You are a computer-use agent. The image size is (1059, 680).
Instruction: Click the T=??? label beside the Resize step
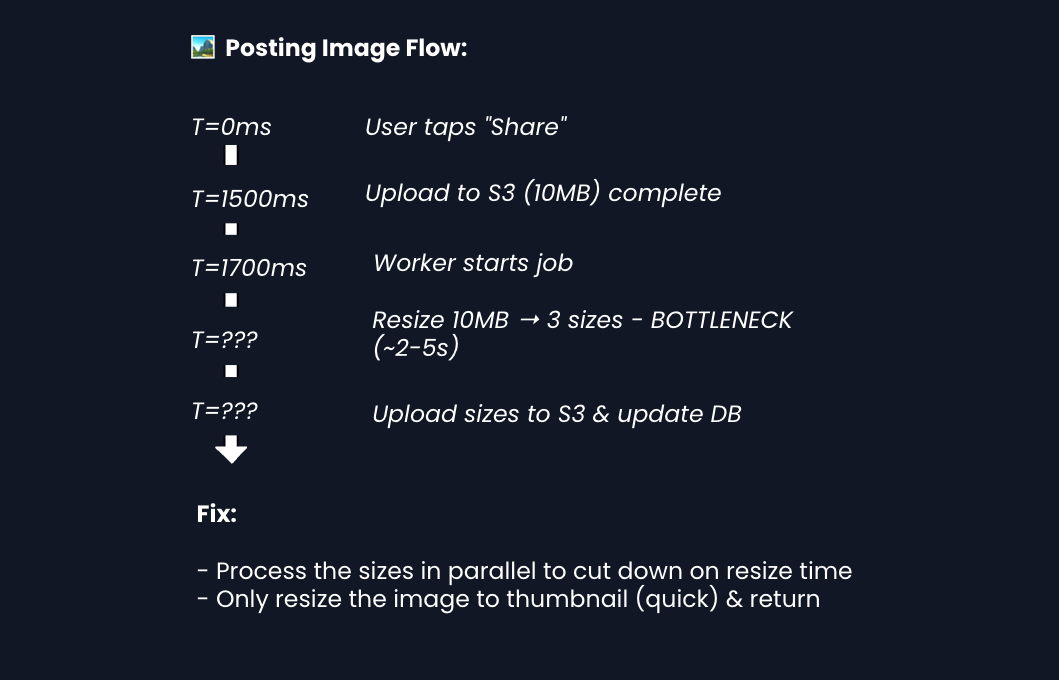tap(224, 340)
